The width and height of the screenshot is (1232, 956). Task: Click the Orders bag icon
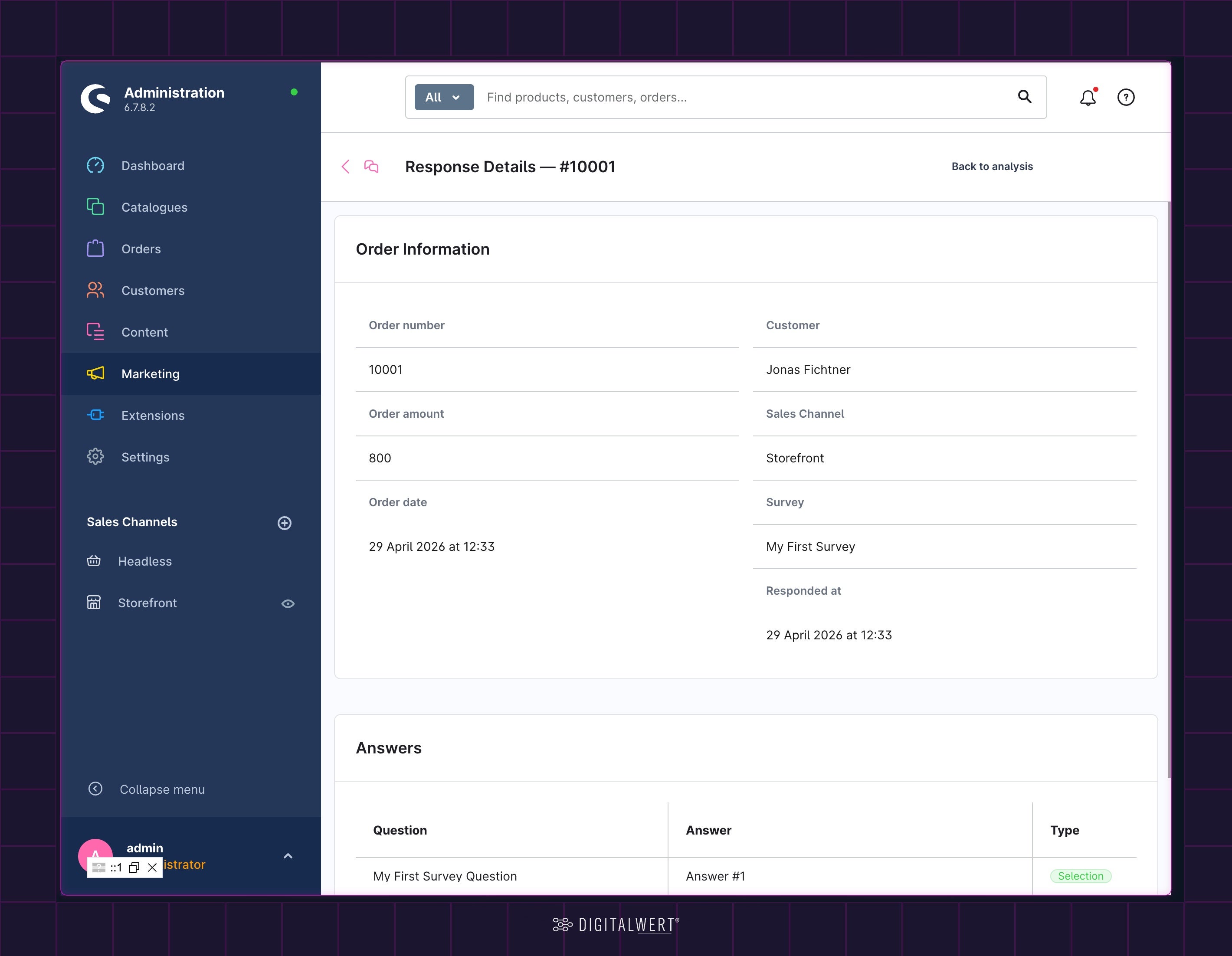click(x=95, y=249)
